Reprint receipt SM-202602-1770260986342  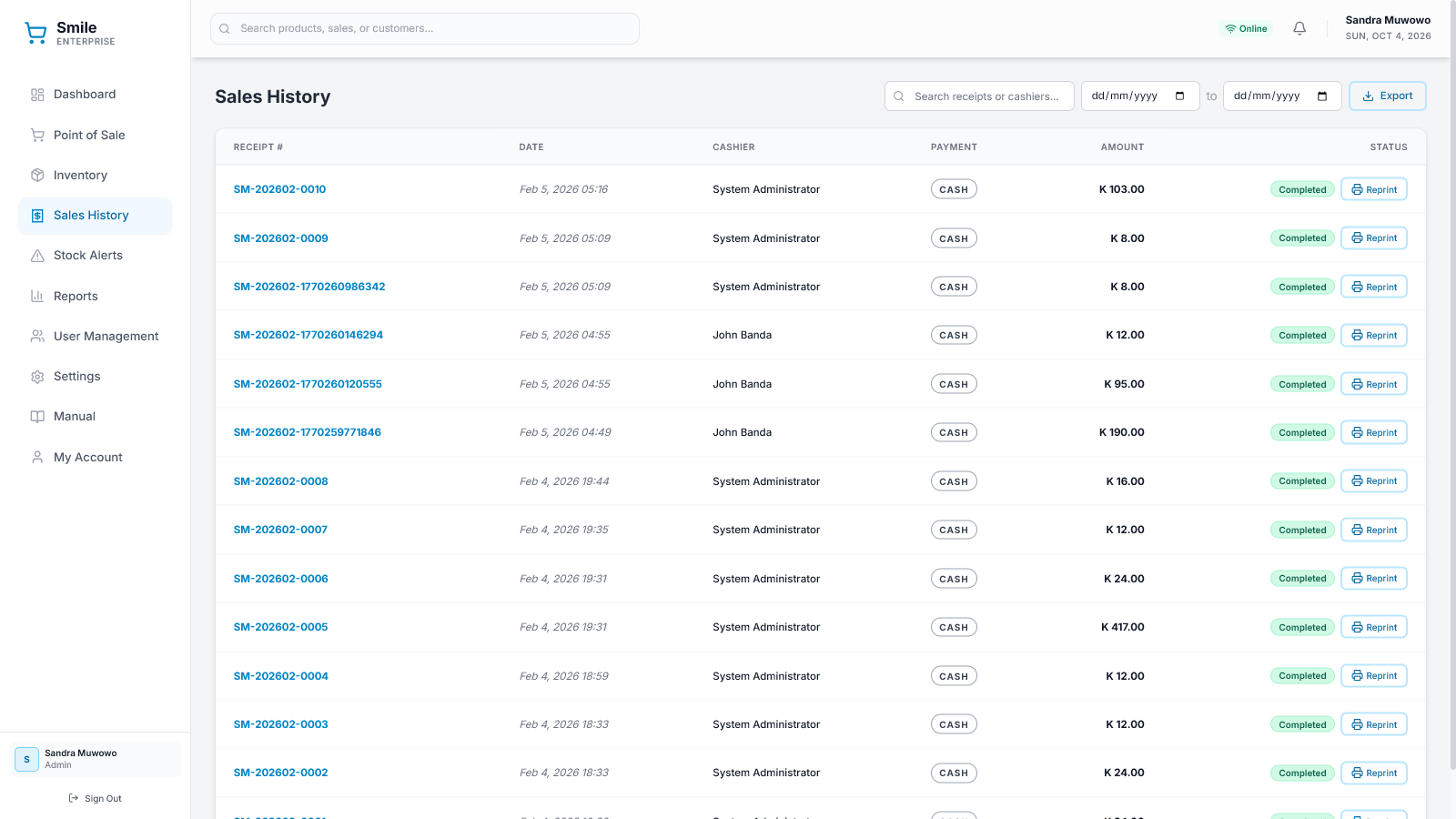[x=1374, y=287]
